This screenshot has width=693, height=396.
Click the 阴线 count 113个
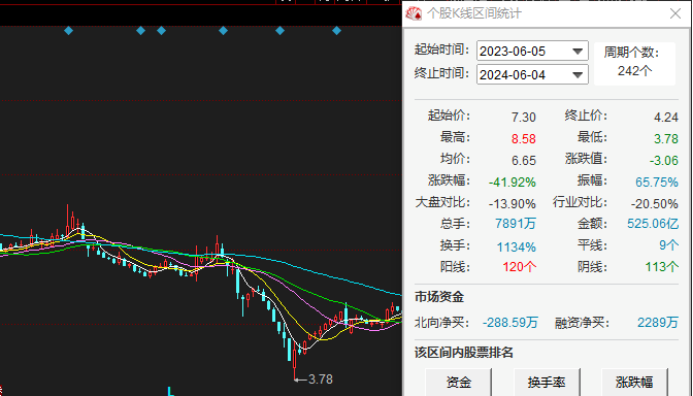click(x=662, y=267)
